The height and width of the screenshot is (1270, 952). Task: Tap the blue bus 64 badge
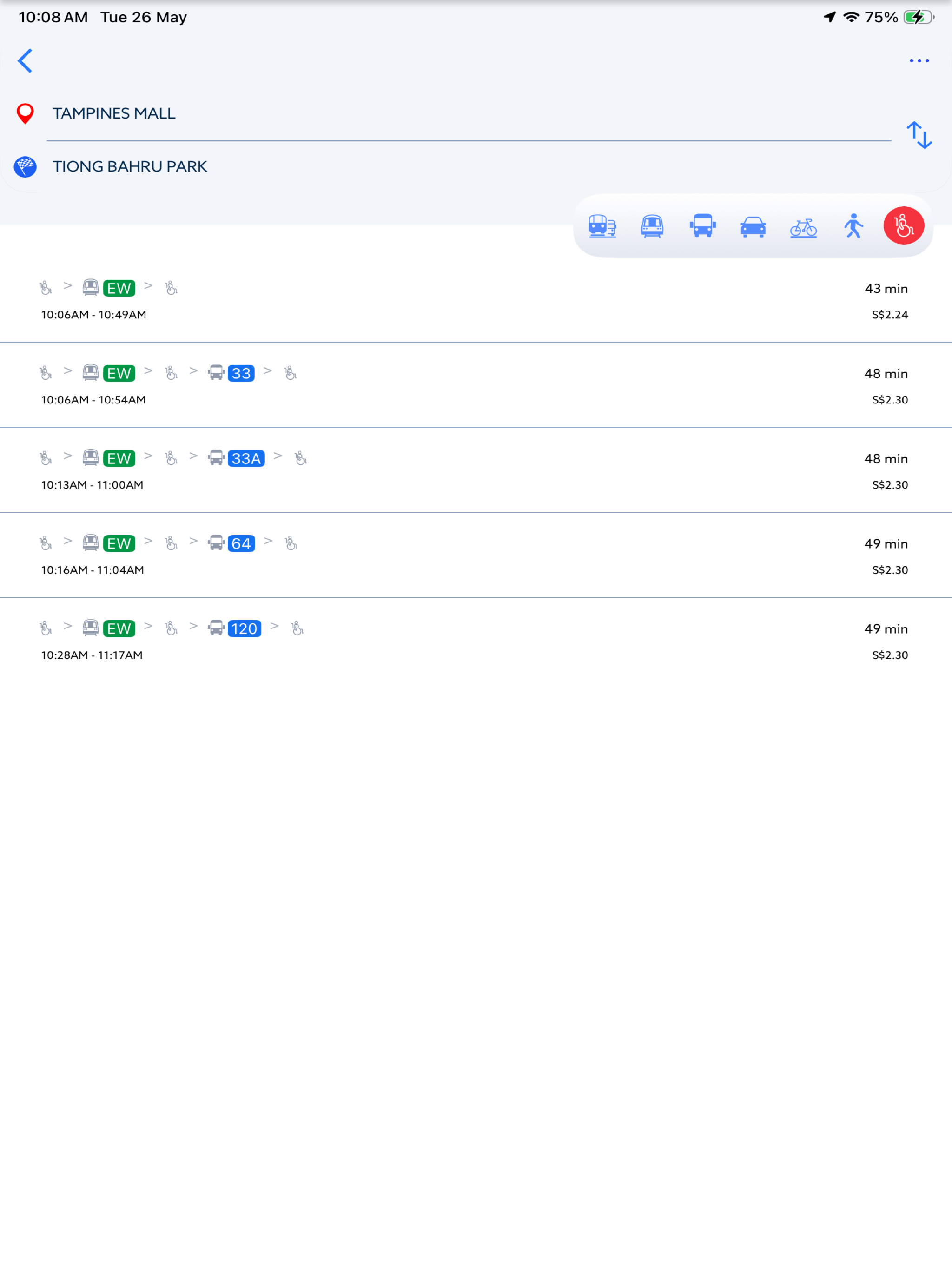(x=241, y=543)
